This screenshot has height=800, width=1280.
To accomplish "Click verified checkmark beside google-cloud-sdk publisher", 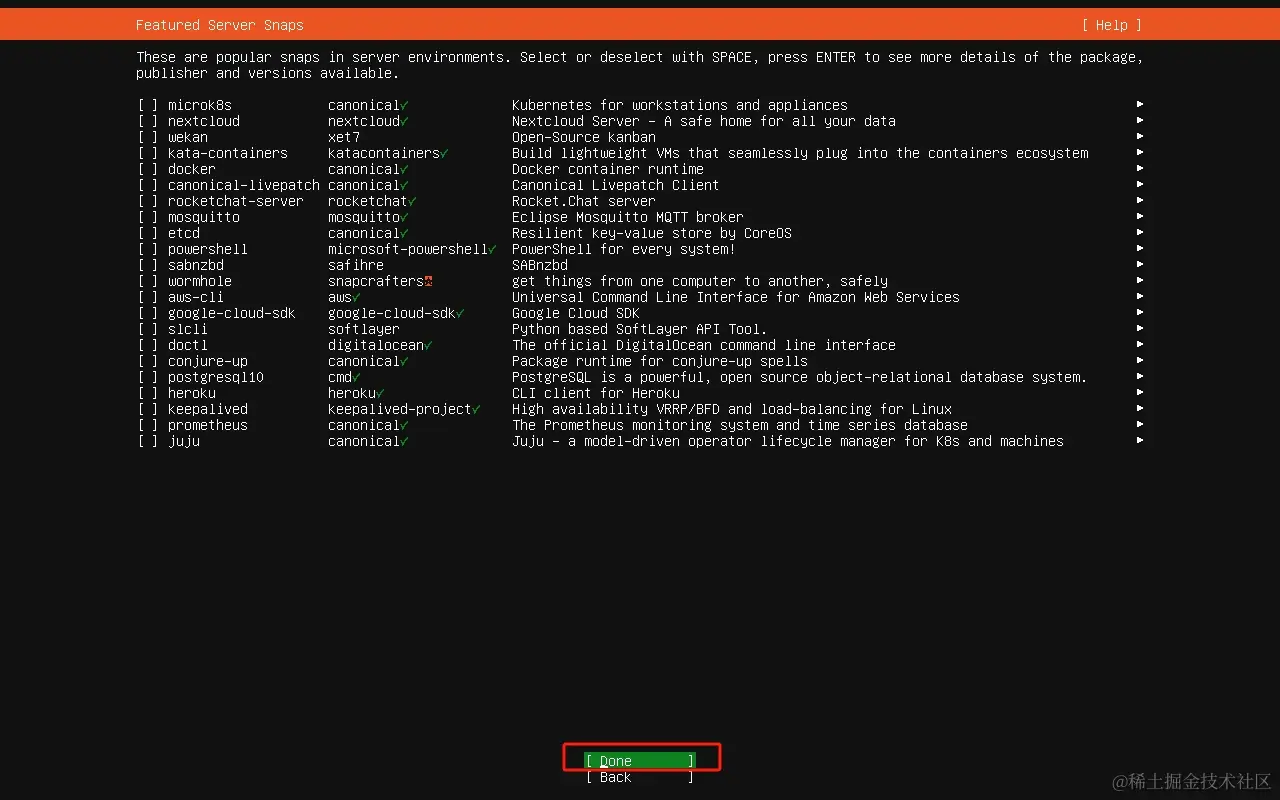I will click(x=461, y=313).
